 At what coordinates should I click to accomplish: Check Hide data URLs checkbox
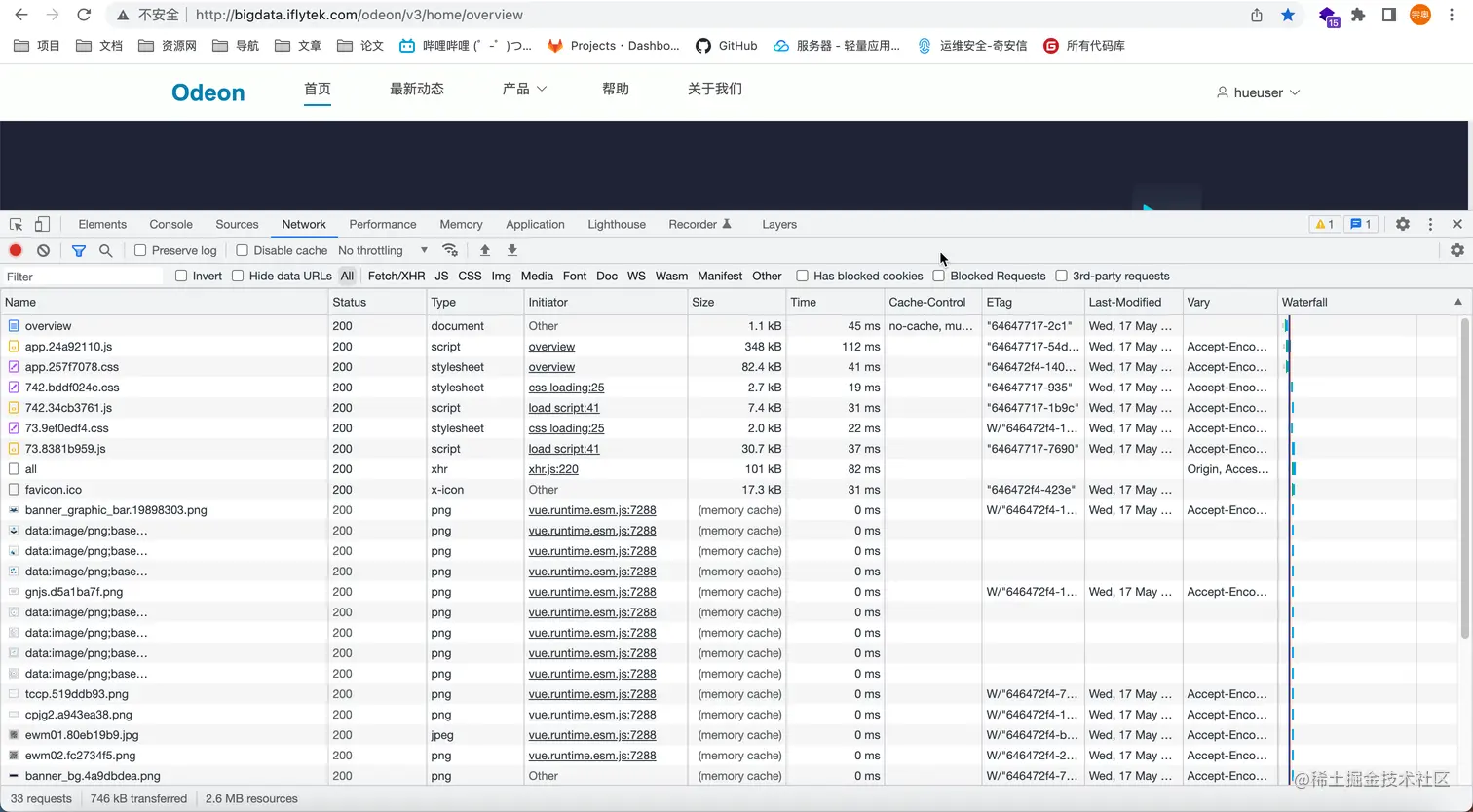(x=238, y=276)
